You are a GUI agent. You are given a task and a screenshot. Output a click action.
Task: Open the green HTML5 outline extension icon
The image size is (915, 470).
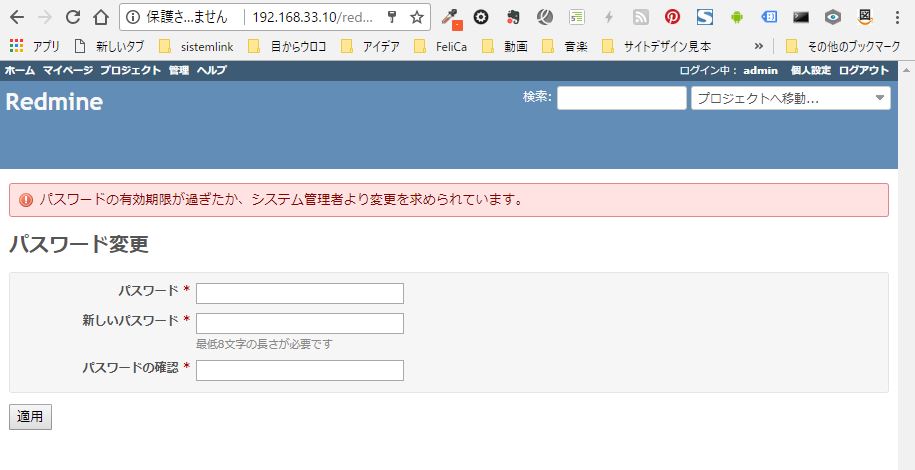click(x=577, y=17)
